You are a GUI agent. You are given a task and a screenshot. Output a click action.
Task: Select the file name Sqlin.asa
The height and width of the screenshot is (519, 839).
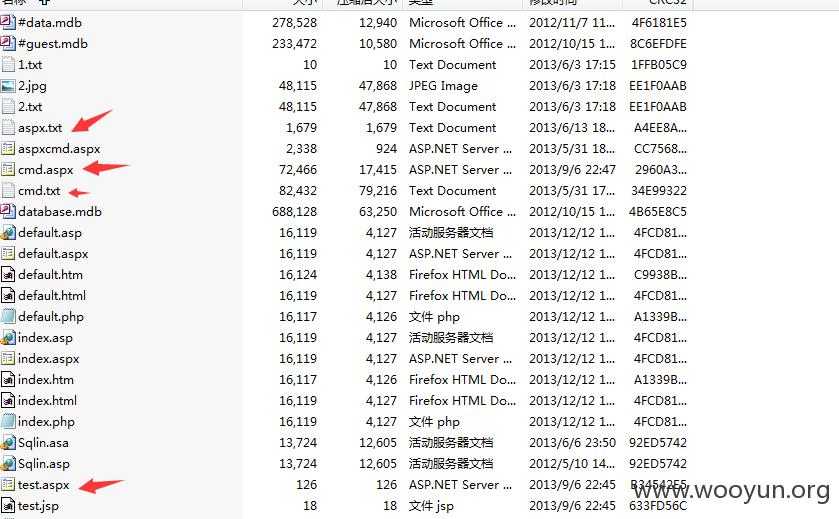(x=43, y=443)
